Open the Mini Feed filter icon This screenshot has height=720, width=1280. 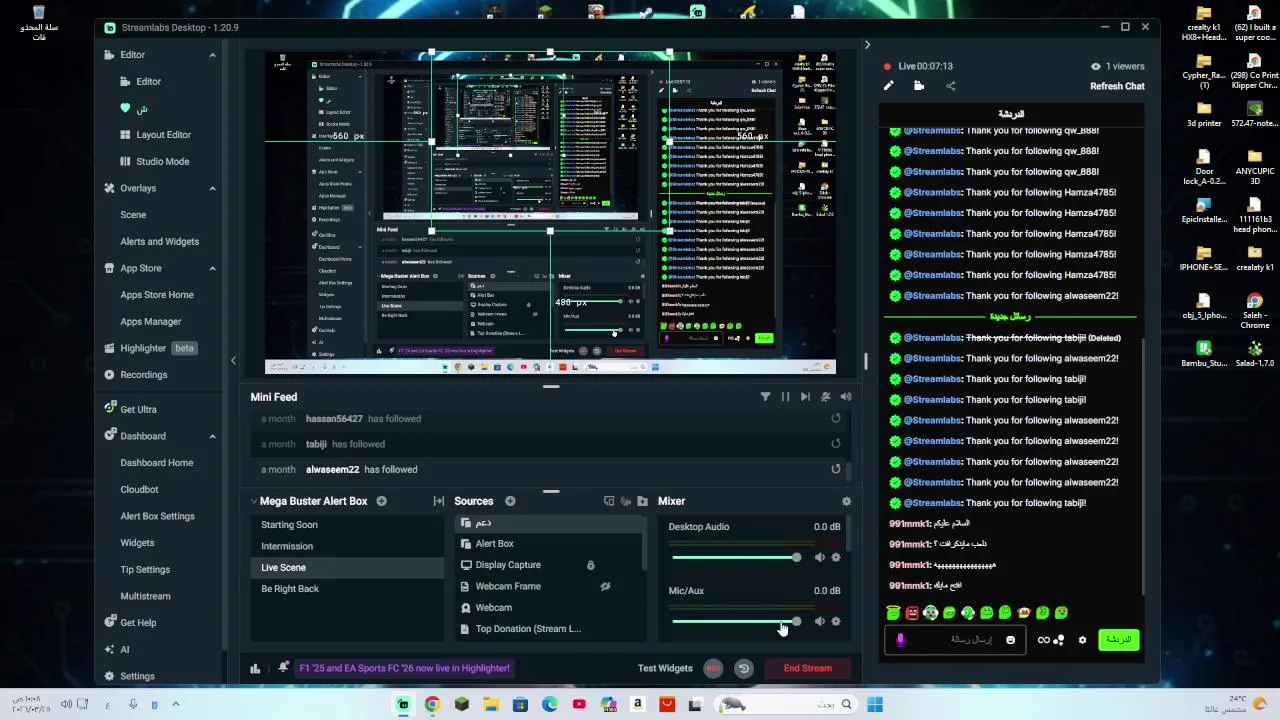click(x=765, y=397)
